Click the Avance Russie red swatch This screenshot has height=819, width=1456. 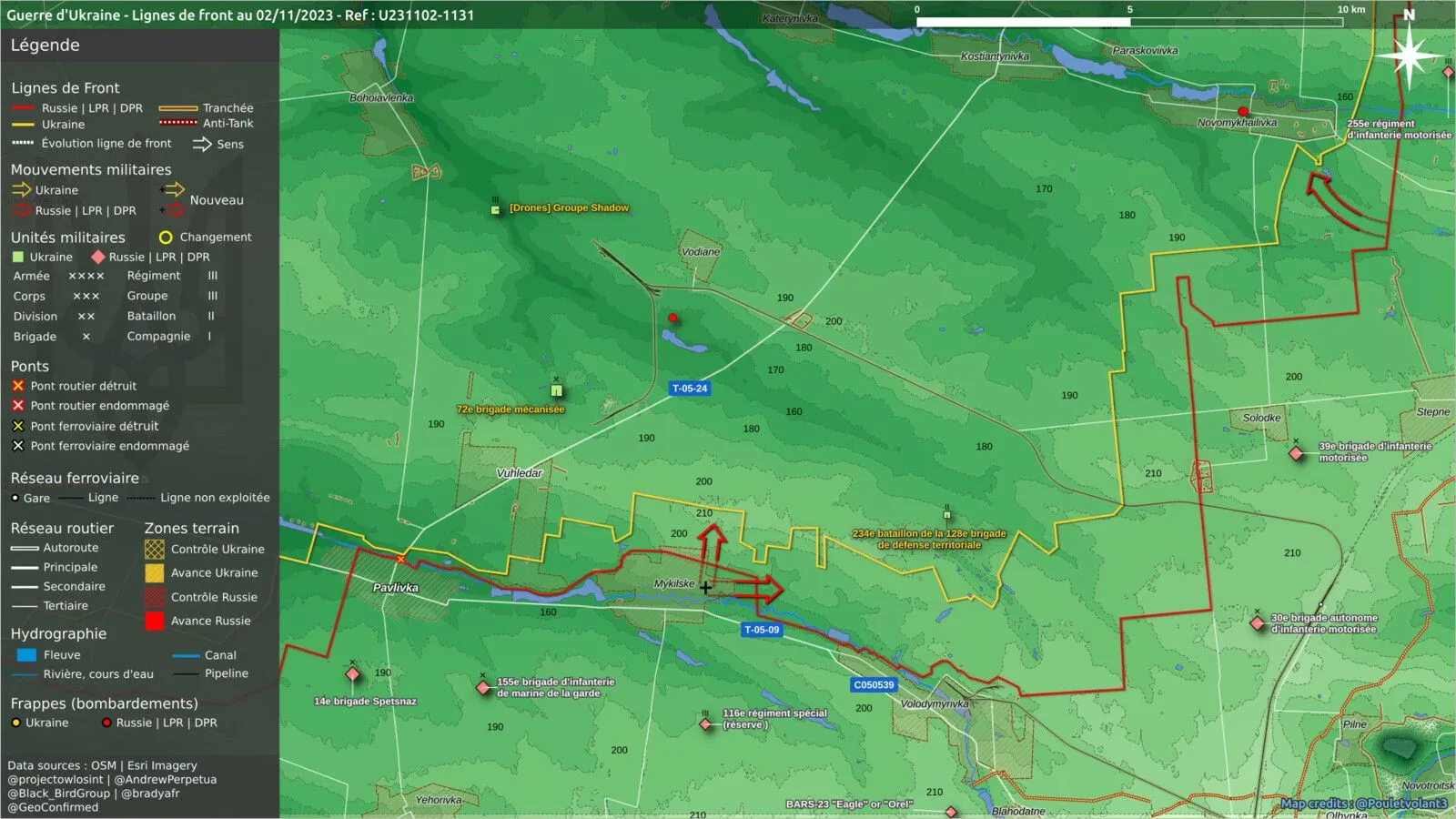pyautogui.click(x=155, y=622)
